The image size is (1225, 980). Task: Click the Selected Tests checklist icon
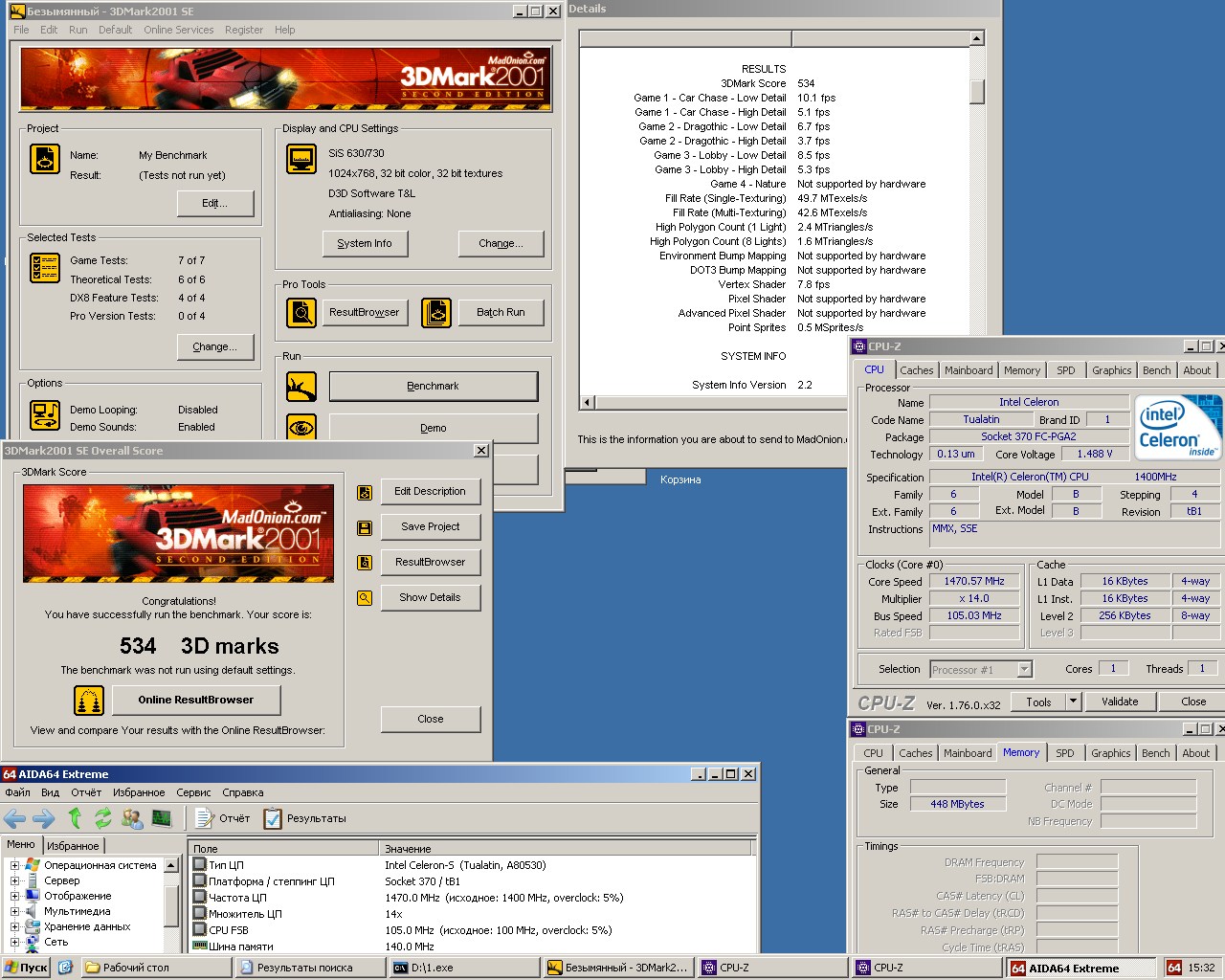coord(45,268)
